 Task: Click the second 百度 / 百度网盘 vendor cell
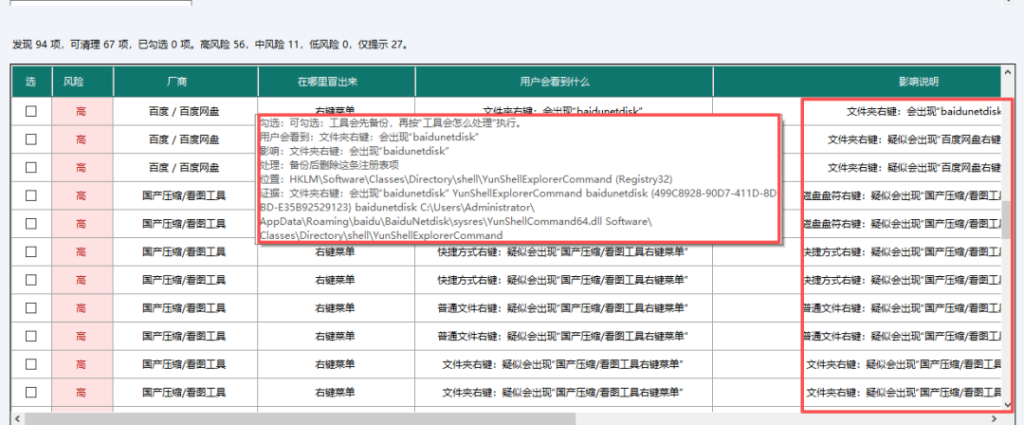point(185,139)
